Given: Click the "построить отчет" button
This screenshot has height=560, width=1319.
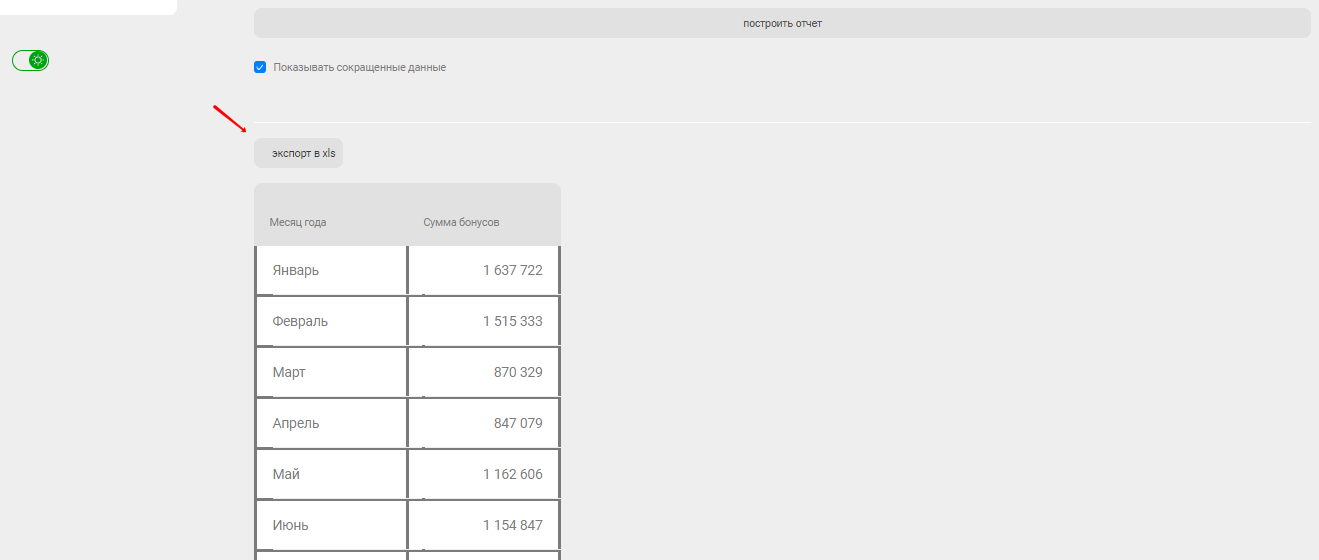Looking at the screenshot, I should pos(782,23).
